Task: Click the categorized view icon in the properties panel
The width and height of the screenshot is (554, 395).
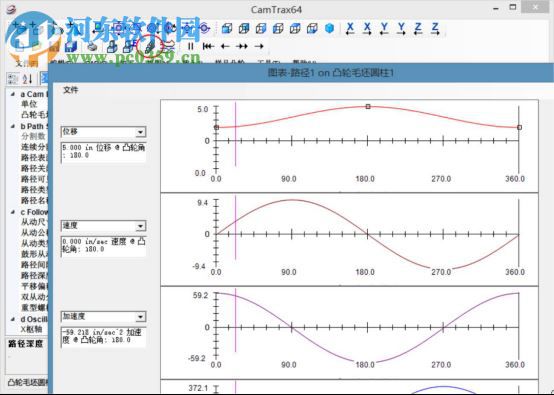Action: (13, 78)
